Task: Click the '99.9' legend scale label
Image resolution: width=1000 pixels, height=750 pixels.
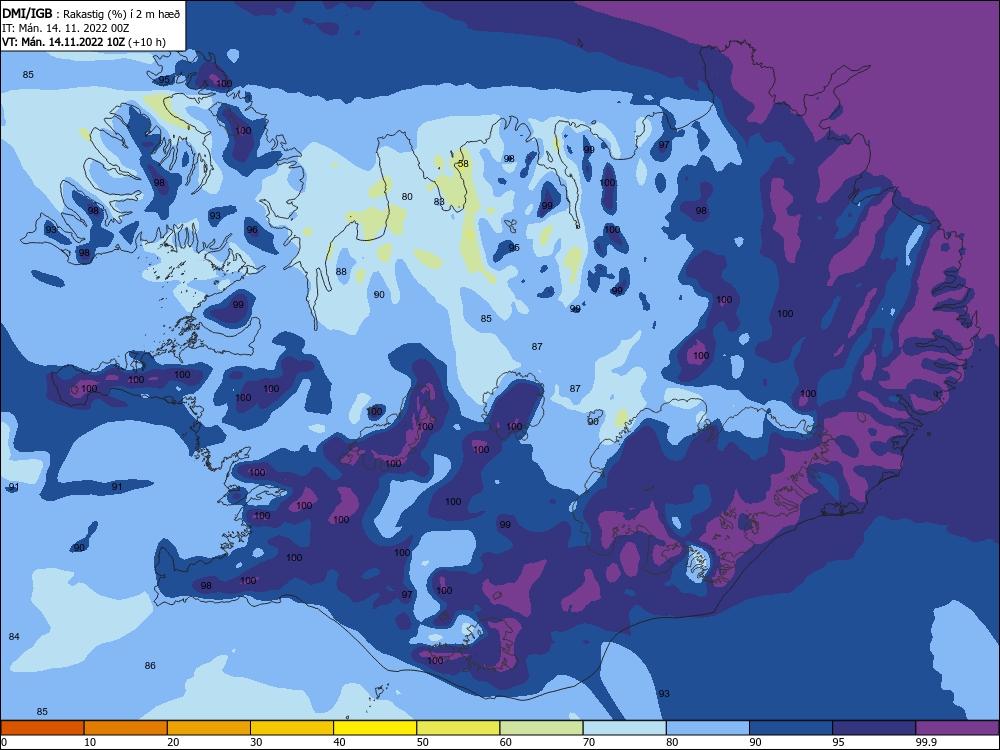Action: (x=927, y=742)
